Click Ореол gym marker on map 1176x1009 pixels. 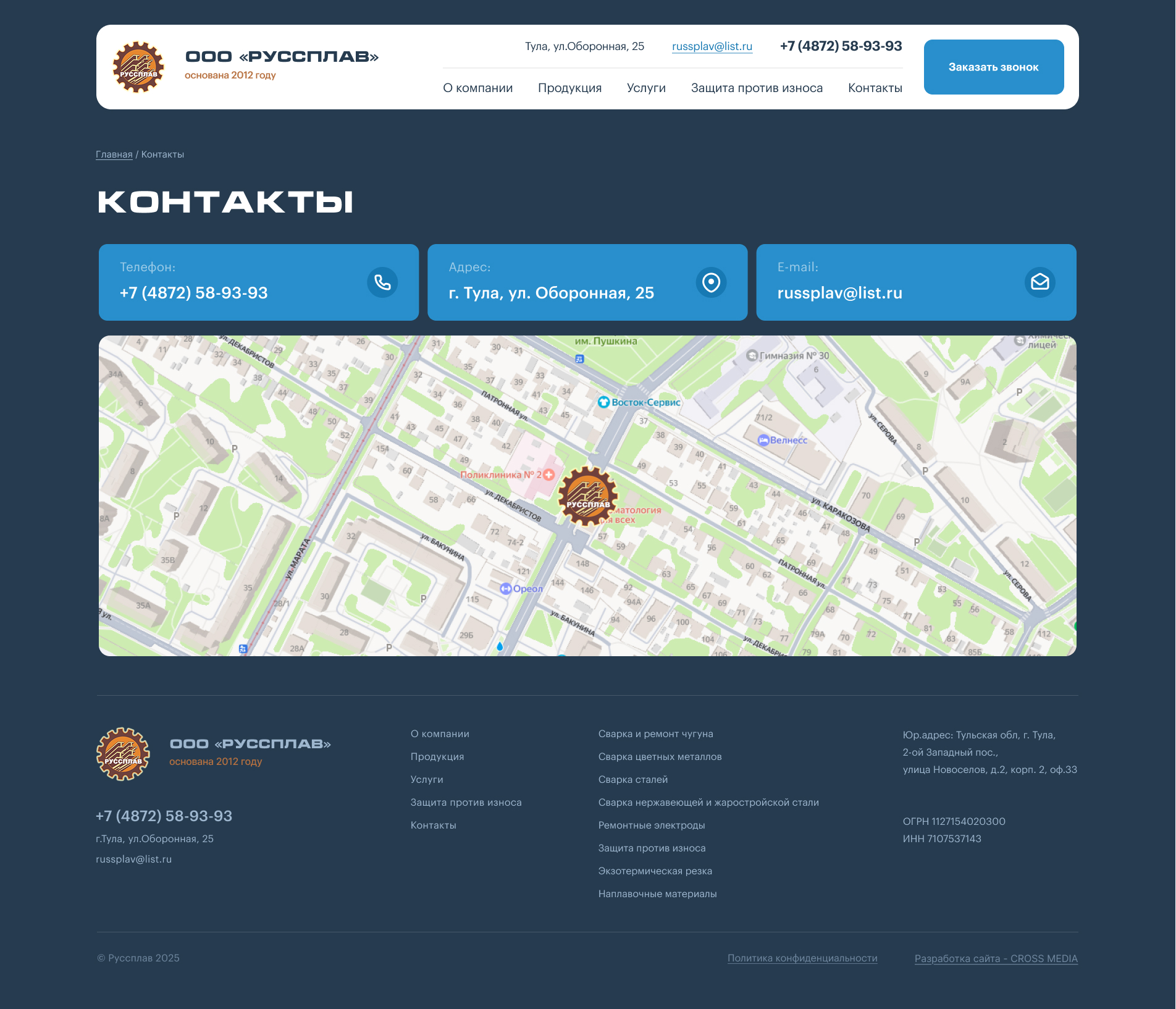pyautogui.click(x=506, y=589)
